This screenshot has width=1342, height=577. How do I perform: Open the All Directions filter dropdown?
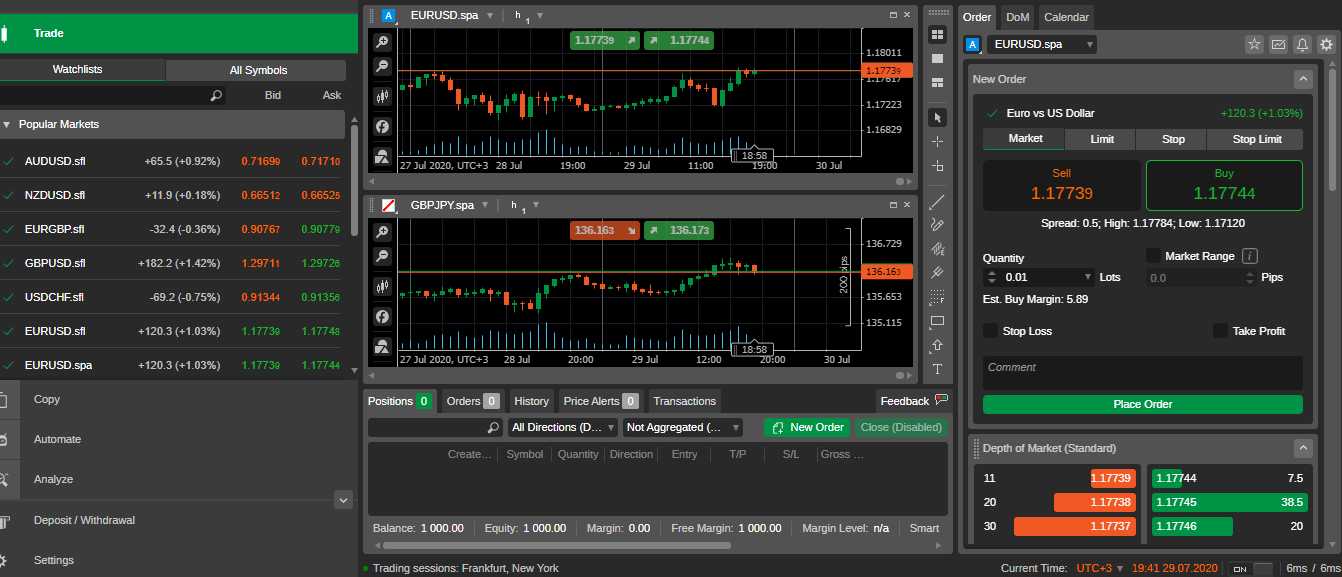(562, 427)
